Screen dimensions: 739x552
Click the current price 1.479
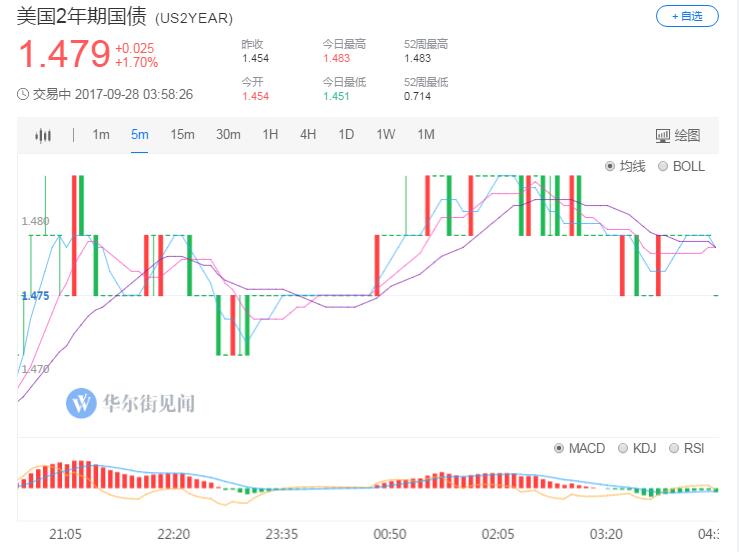64,54
